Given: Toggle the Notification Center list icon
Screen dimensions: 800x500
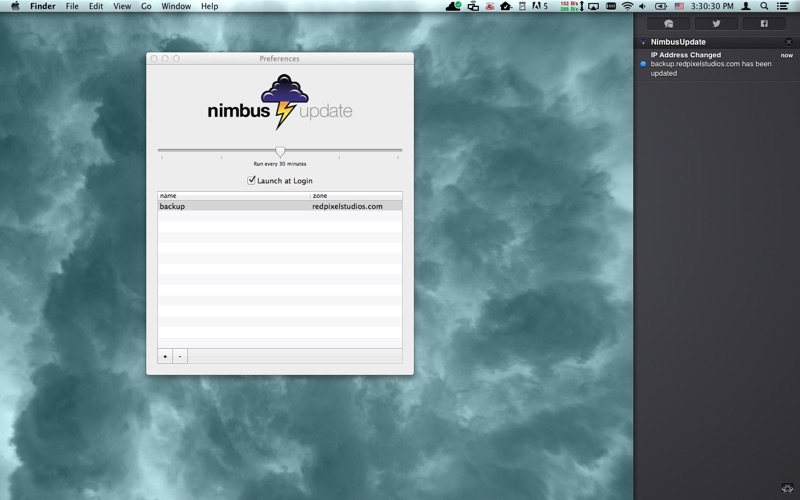Looking at the screenshot, I should pyautogui.click(x=783, y=6).
